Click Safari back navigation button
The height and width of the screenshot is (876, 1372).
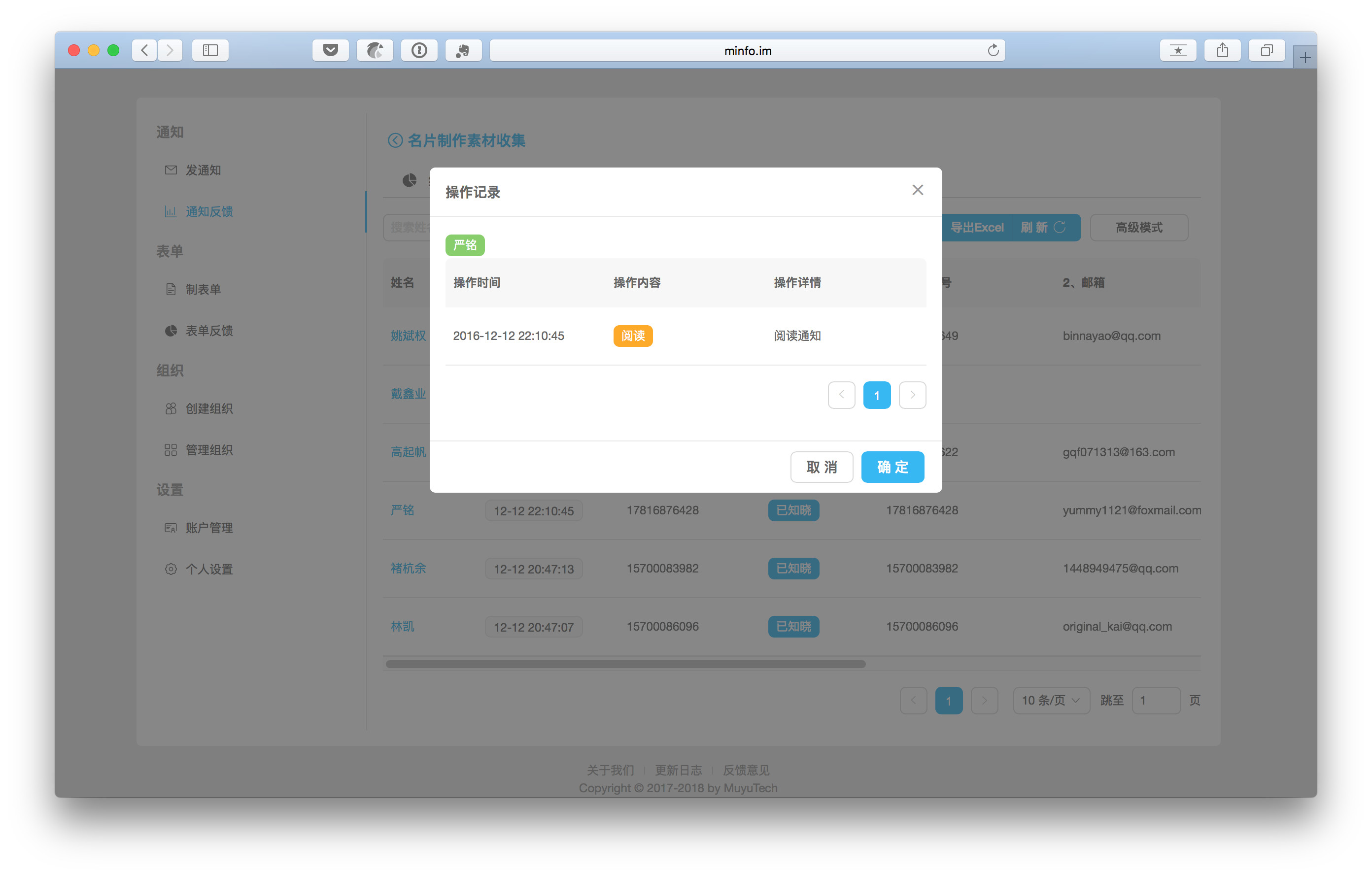(x=145, y=50)
